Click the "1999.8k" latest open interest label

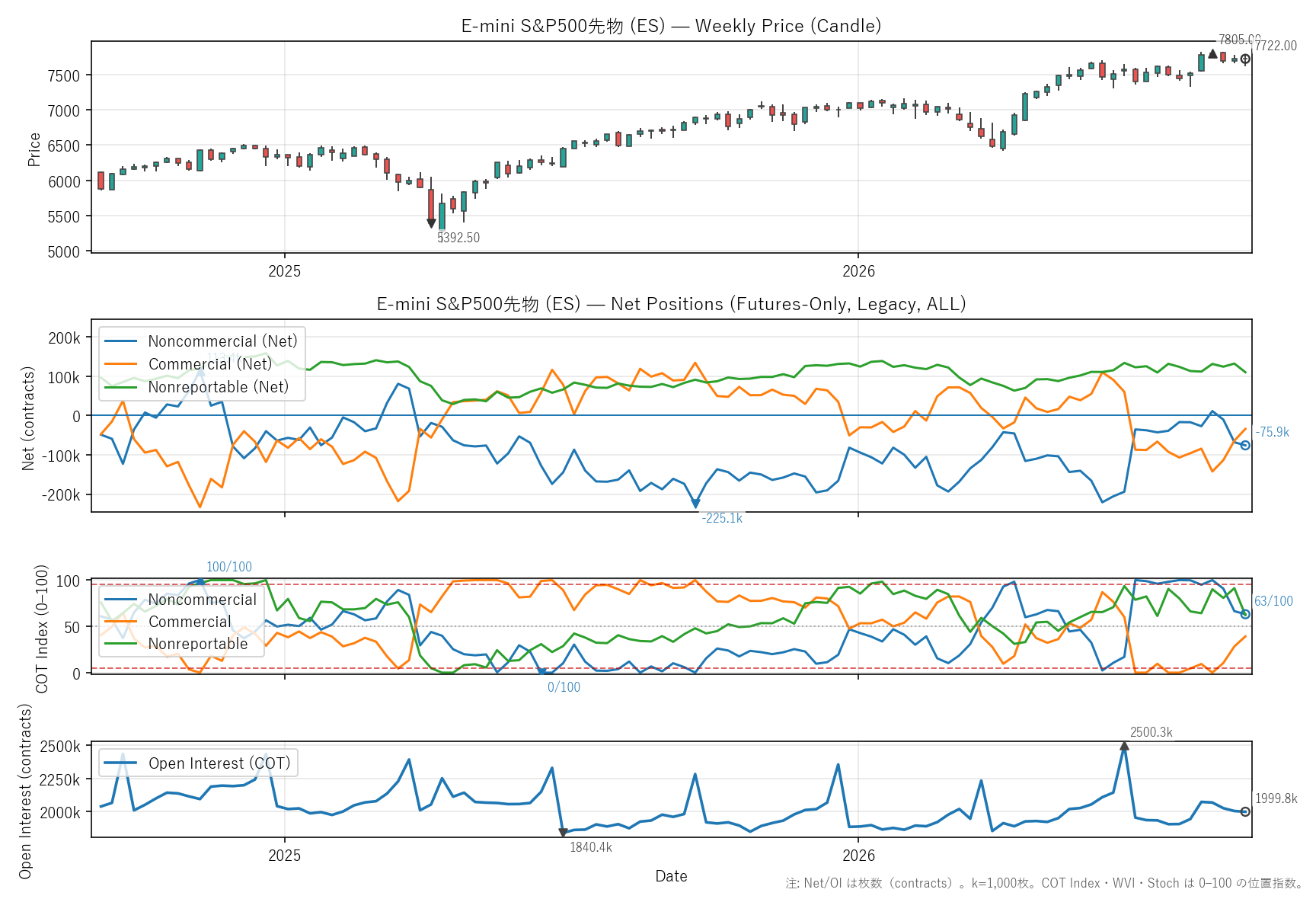pos(1276,798)
